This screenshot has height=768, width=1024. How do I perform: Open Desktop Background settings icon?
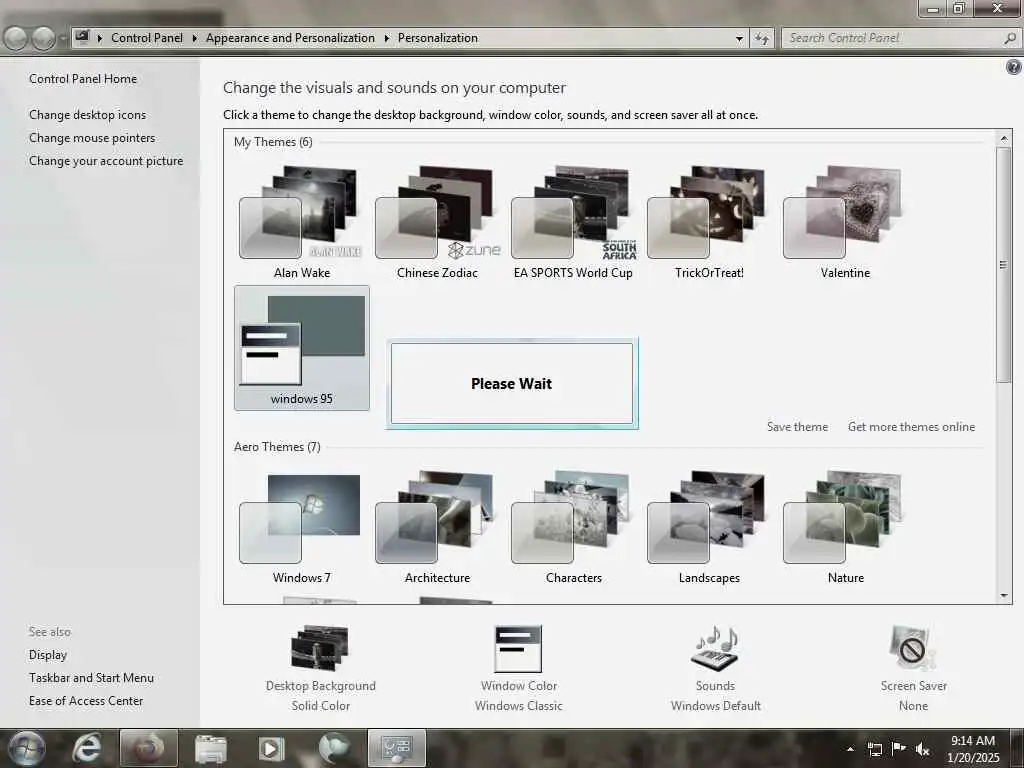click(320, 648)
